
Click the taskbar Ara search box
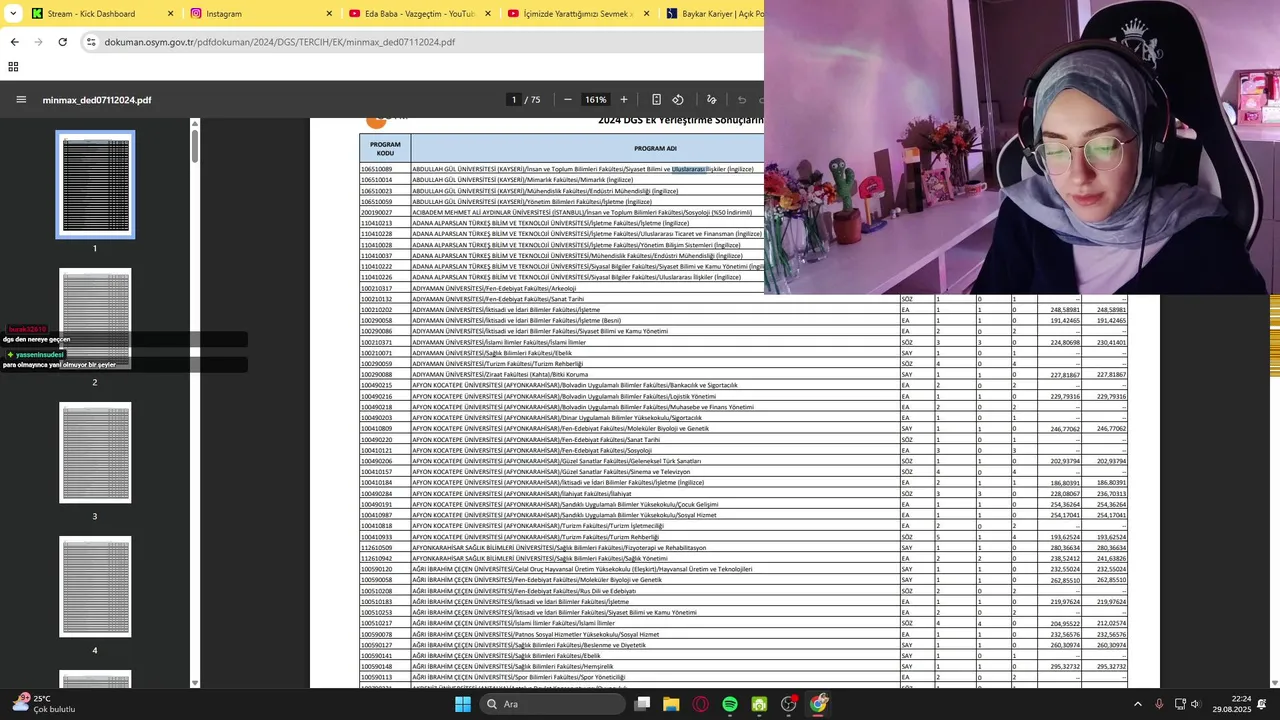[x=552, y=704]
